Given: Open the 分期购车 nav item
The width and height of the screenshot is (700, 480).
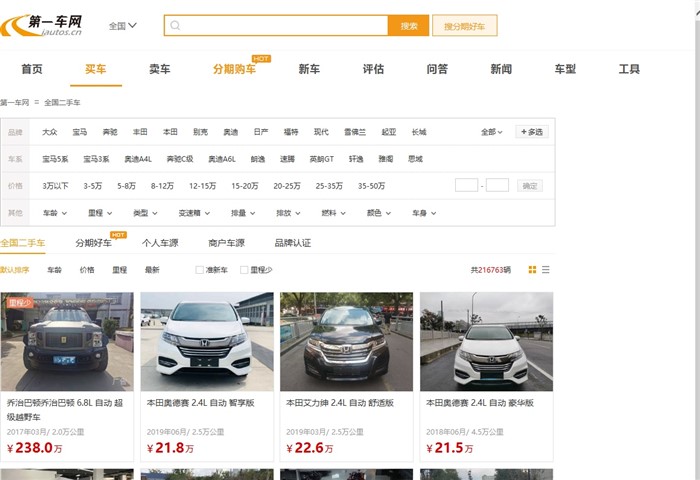Looking at the screenshot, I should coord(234,69).
